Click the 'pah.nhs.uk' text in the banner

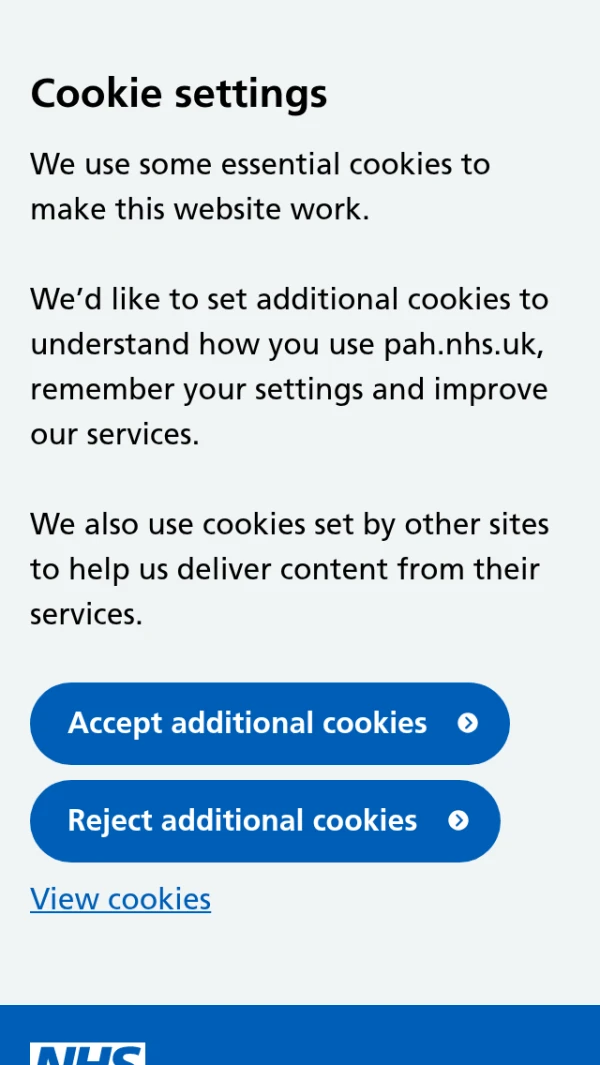point(465,344)
